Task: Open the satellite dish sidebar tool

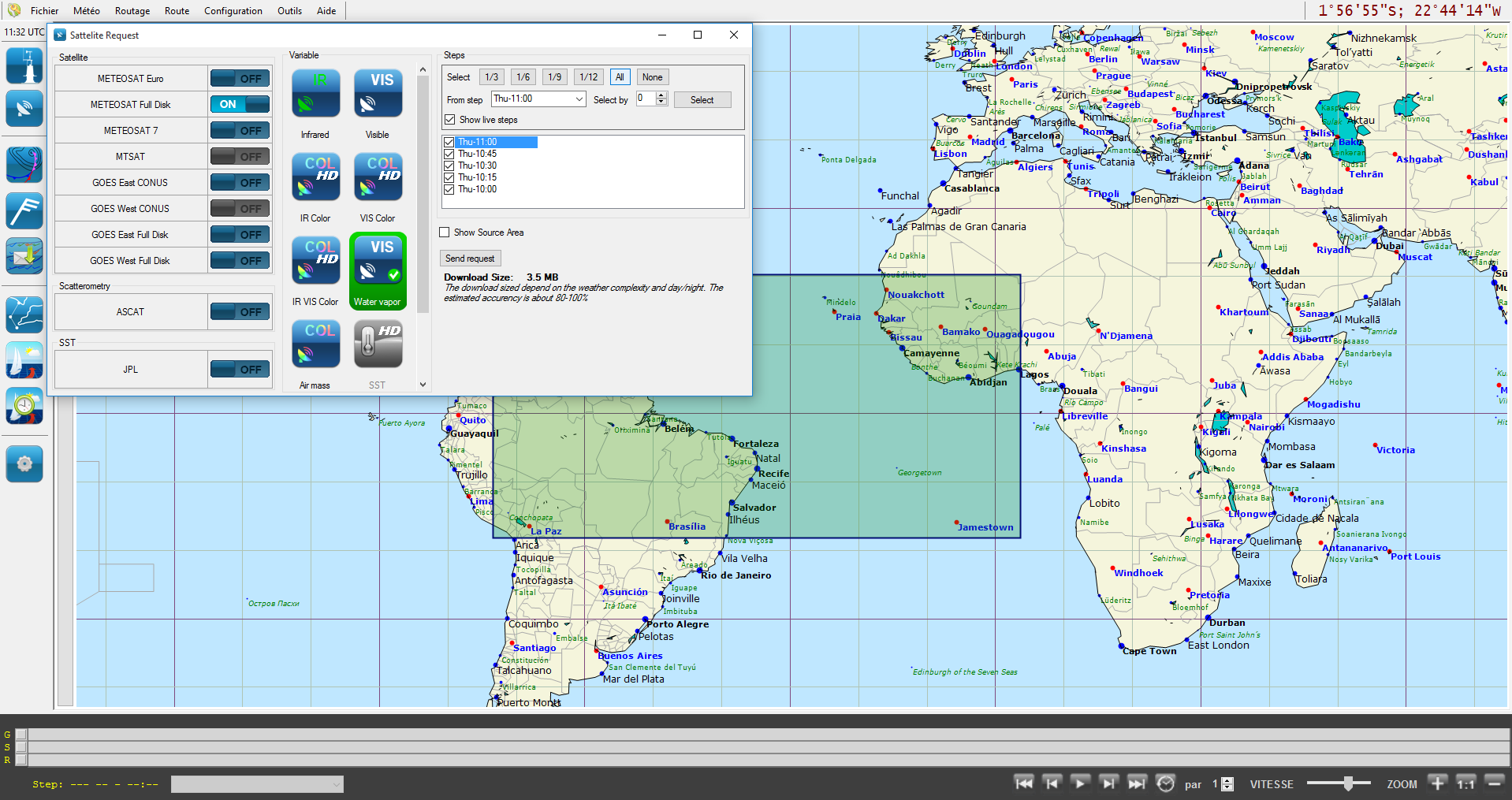Action: point(24,109)
